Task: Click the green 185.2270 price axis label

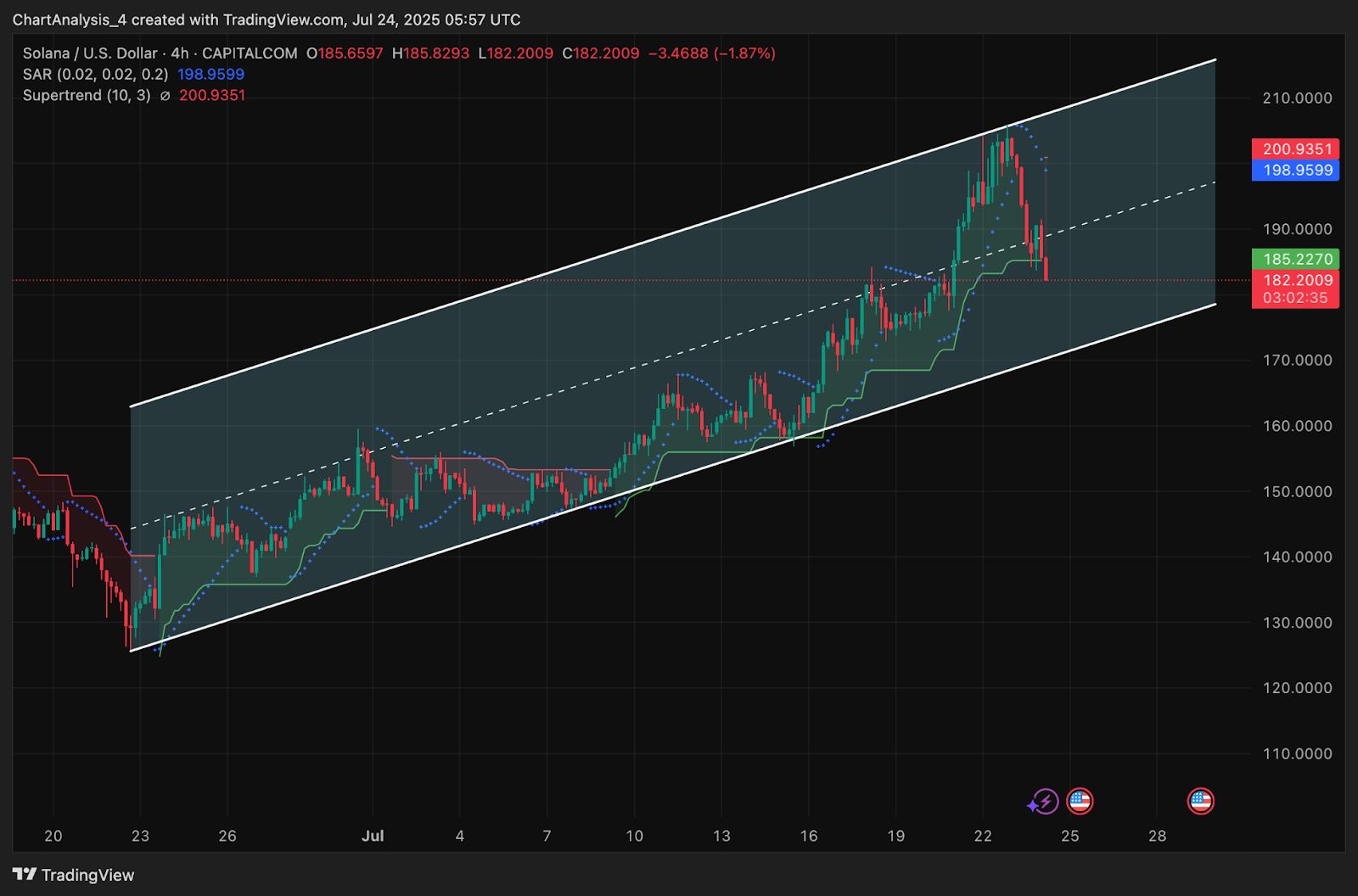Action: pos(1295,259)
